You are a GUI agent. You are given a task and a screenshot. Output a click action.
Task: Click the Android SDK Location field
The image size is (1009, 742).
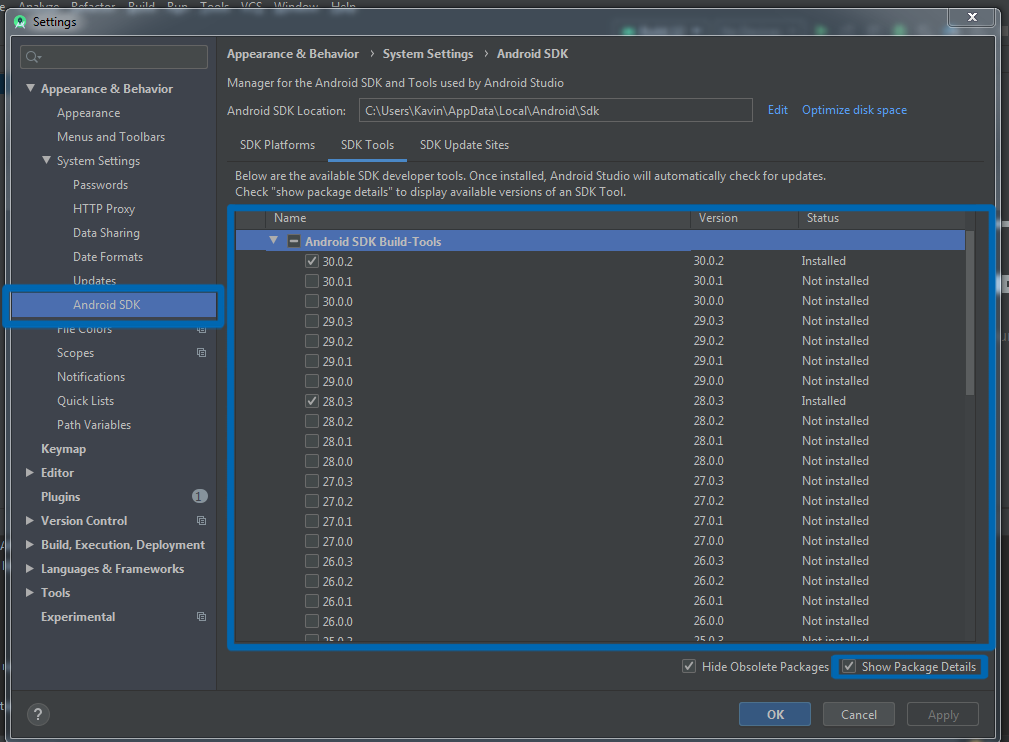coord(556,110)
